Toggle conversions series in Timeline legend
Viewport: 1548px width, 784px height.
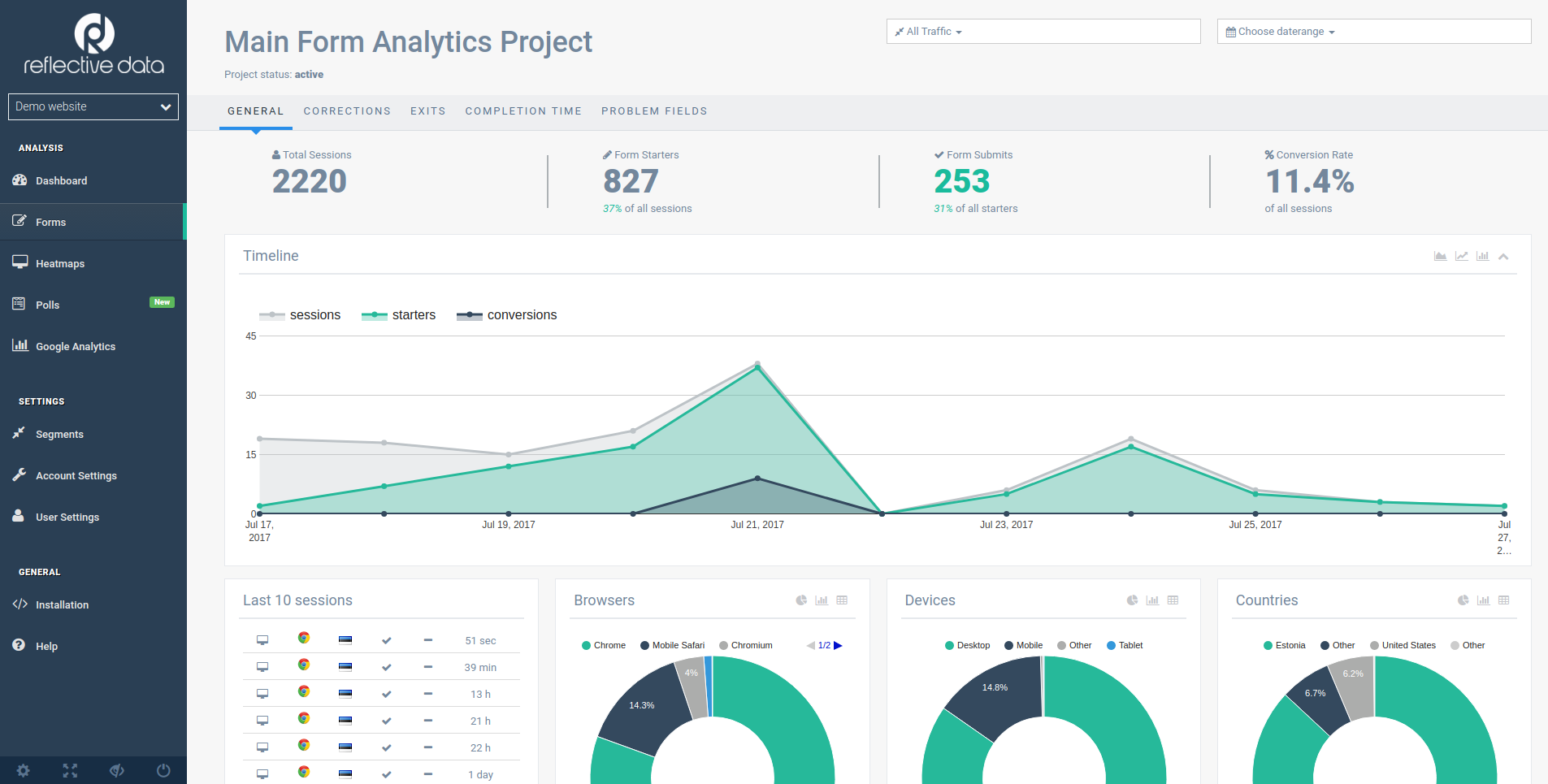coord(506,315)
